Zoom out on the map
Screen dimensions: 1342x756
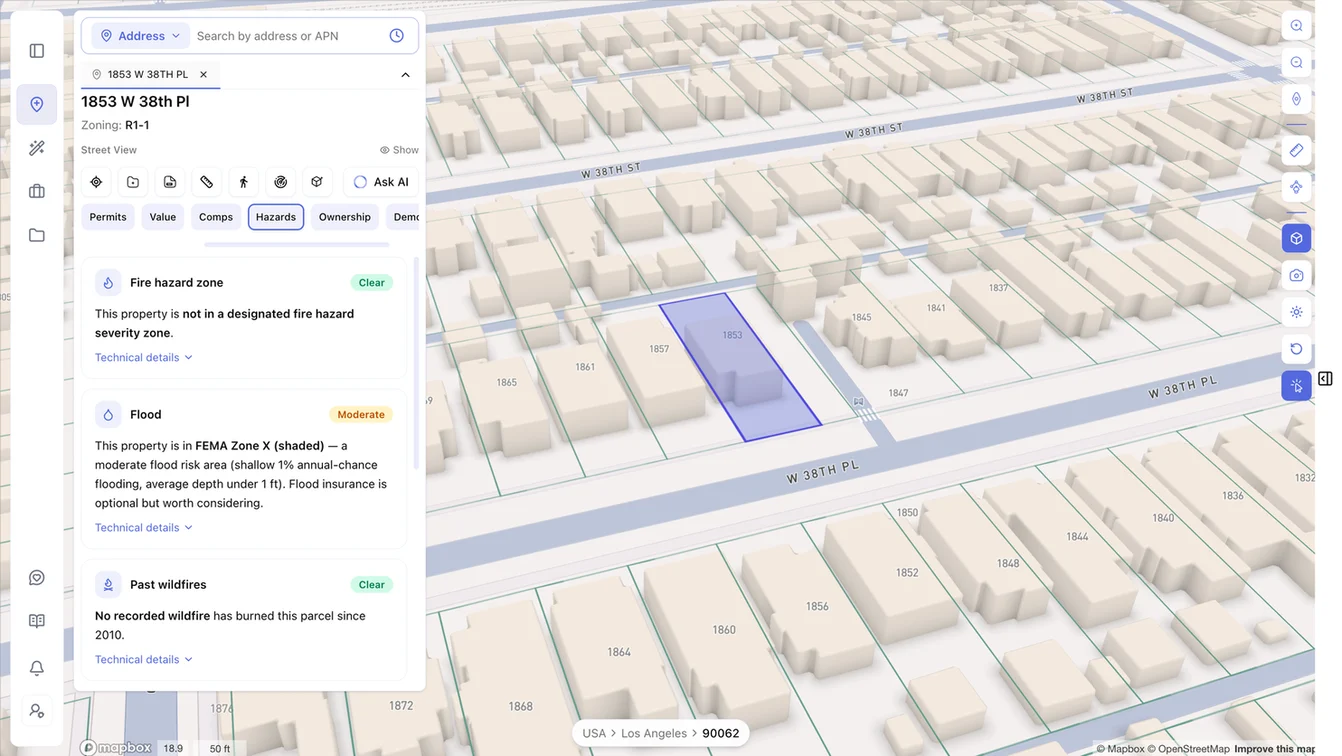coord(1296,62)
